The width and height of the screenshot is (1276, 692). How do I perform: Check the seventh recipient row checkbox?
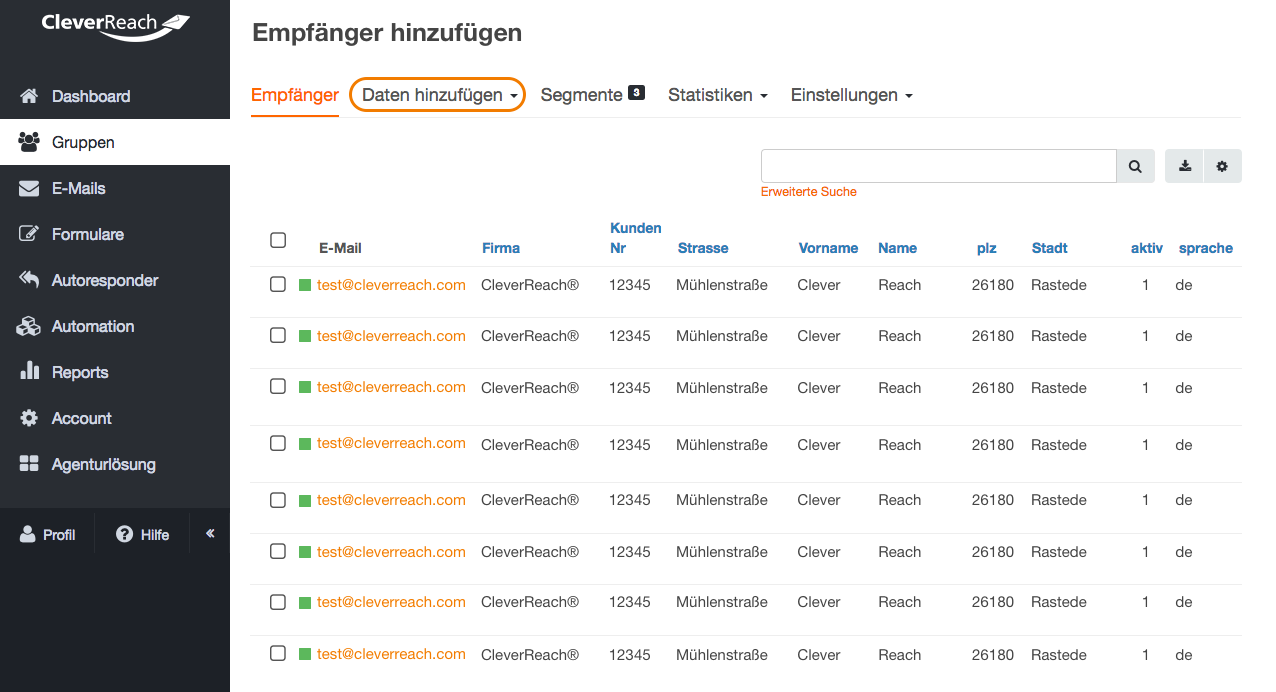(278, 601)
